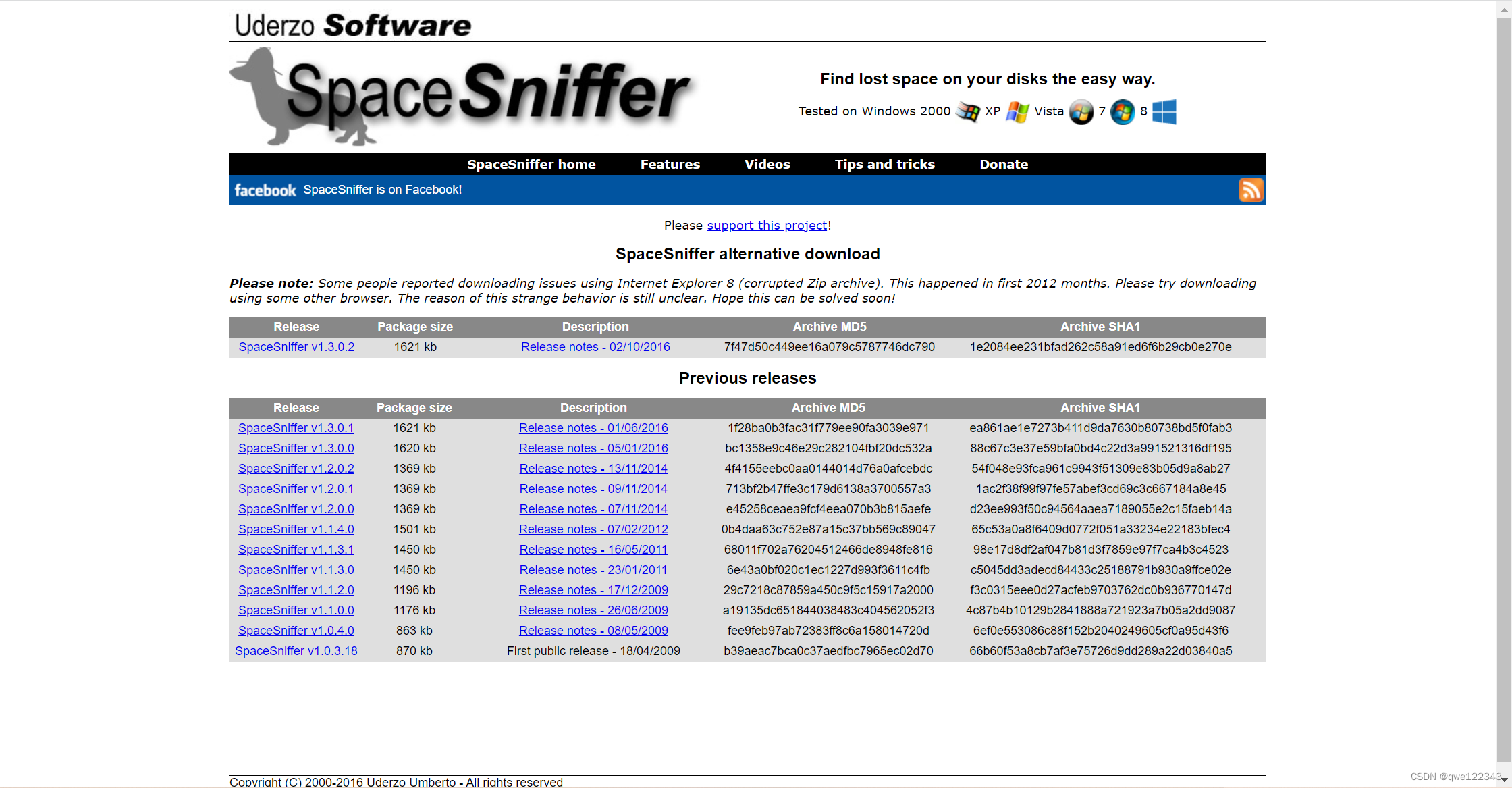The width and height of the screenshot is (1512, 788).
Task: Click the blue modern Windows logo icon
Action: coord(1164,112)
